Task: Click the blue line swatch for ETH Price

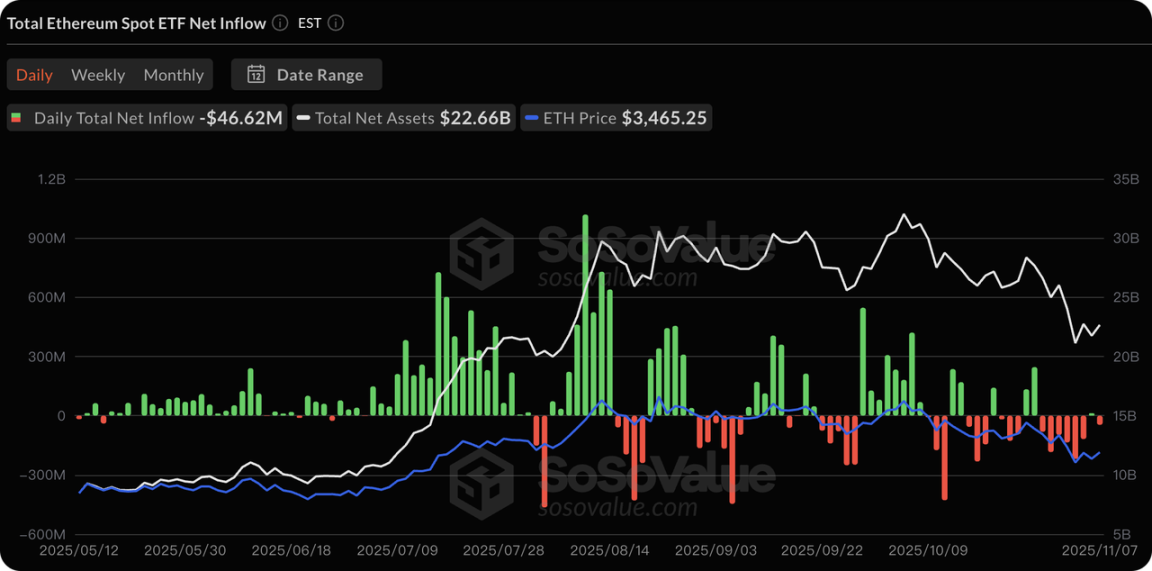Action: click(530, 118)
